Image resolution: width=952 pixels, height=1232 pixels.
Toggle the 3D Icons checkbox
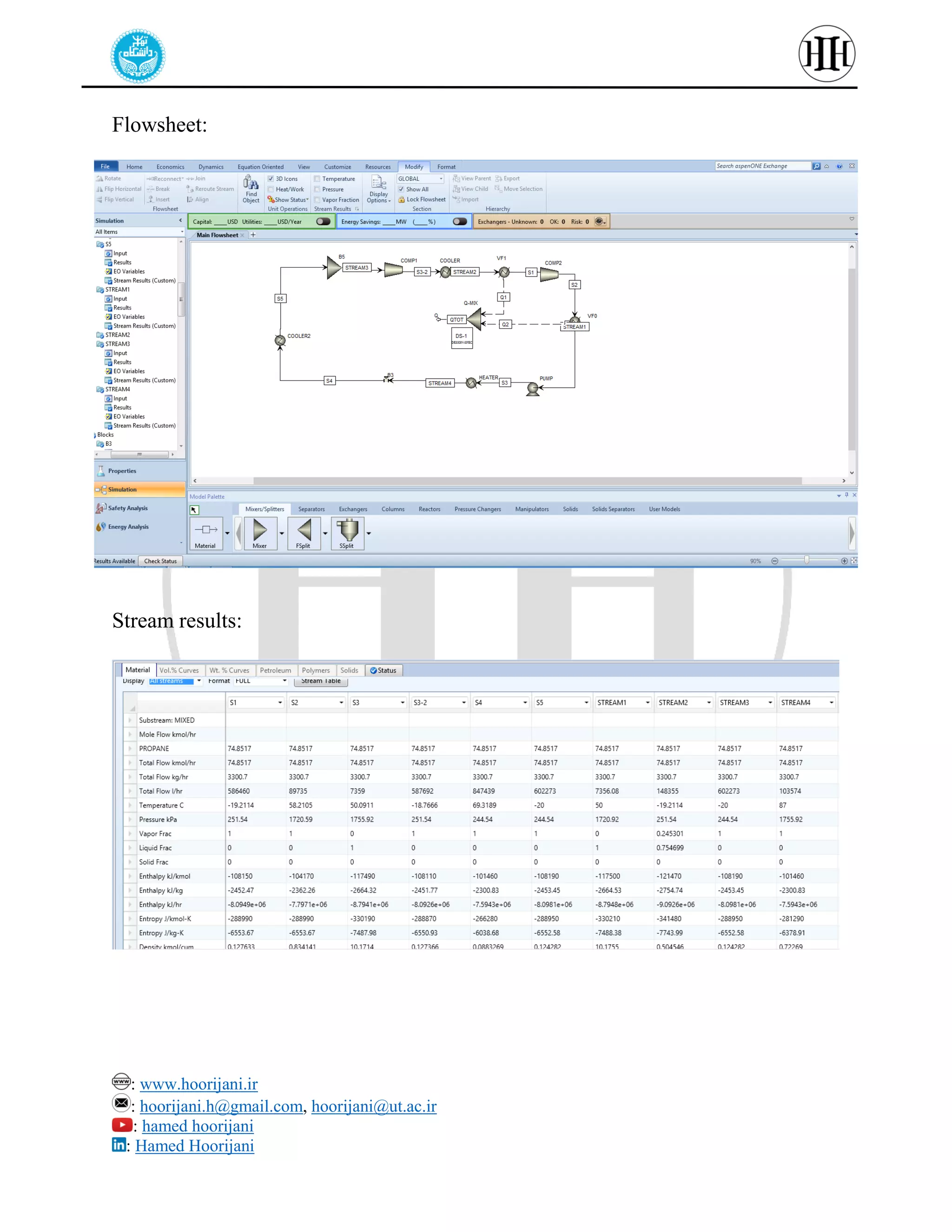[271, 179]
